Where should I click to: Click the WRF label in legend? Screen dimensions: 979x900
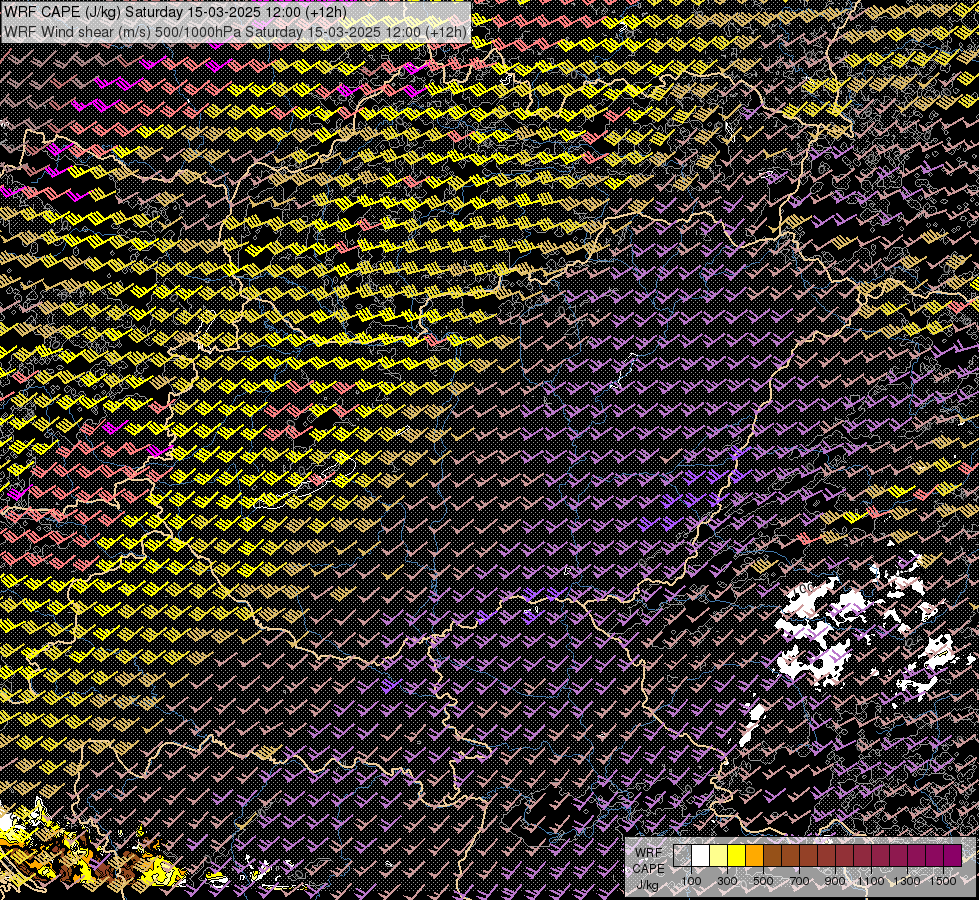point(649,853)
